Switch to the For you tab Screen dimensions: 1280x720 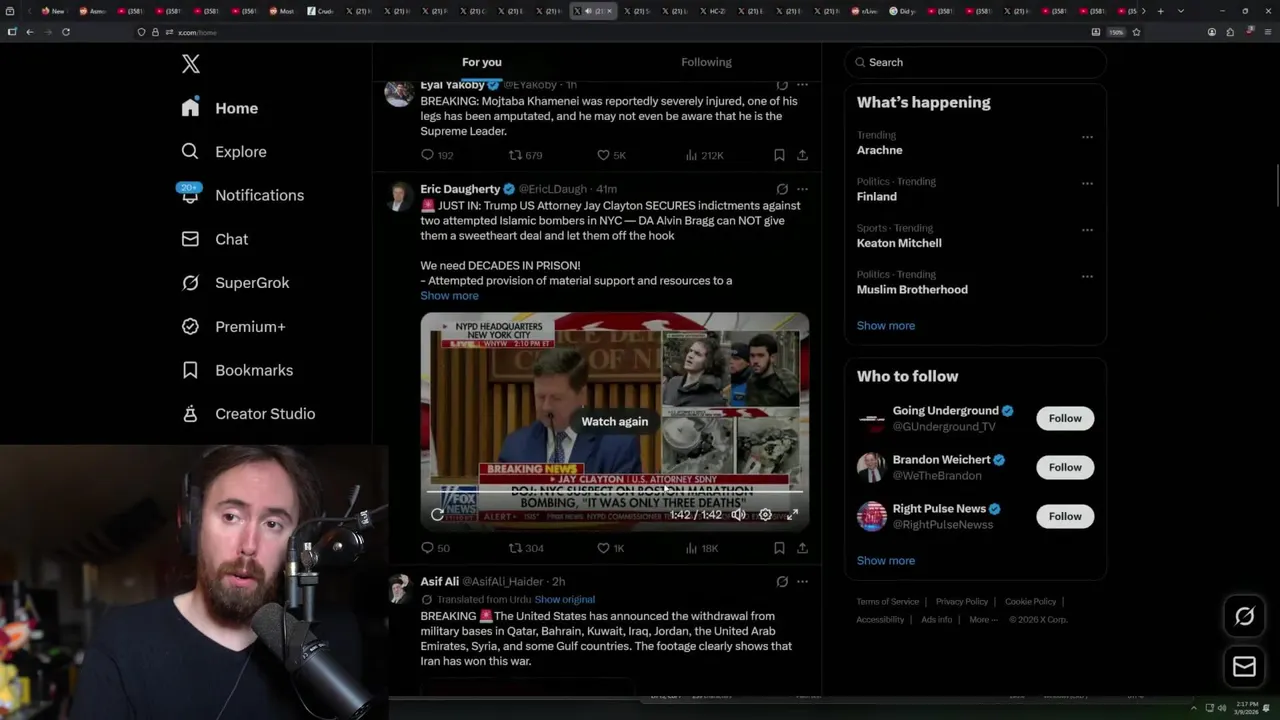(x=482, y=62)
